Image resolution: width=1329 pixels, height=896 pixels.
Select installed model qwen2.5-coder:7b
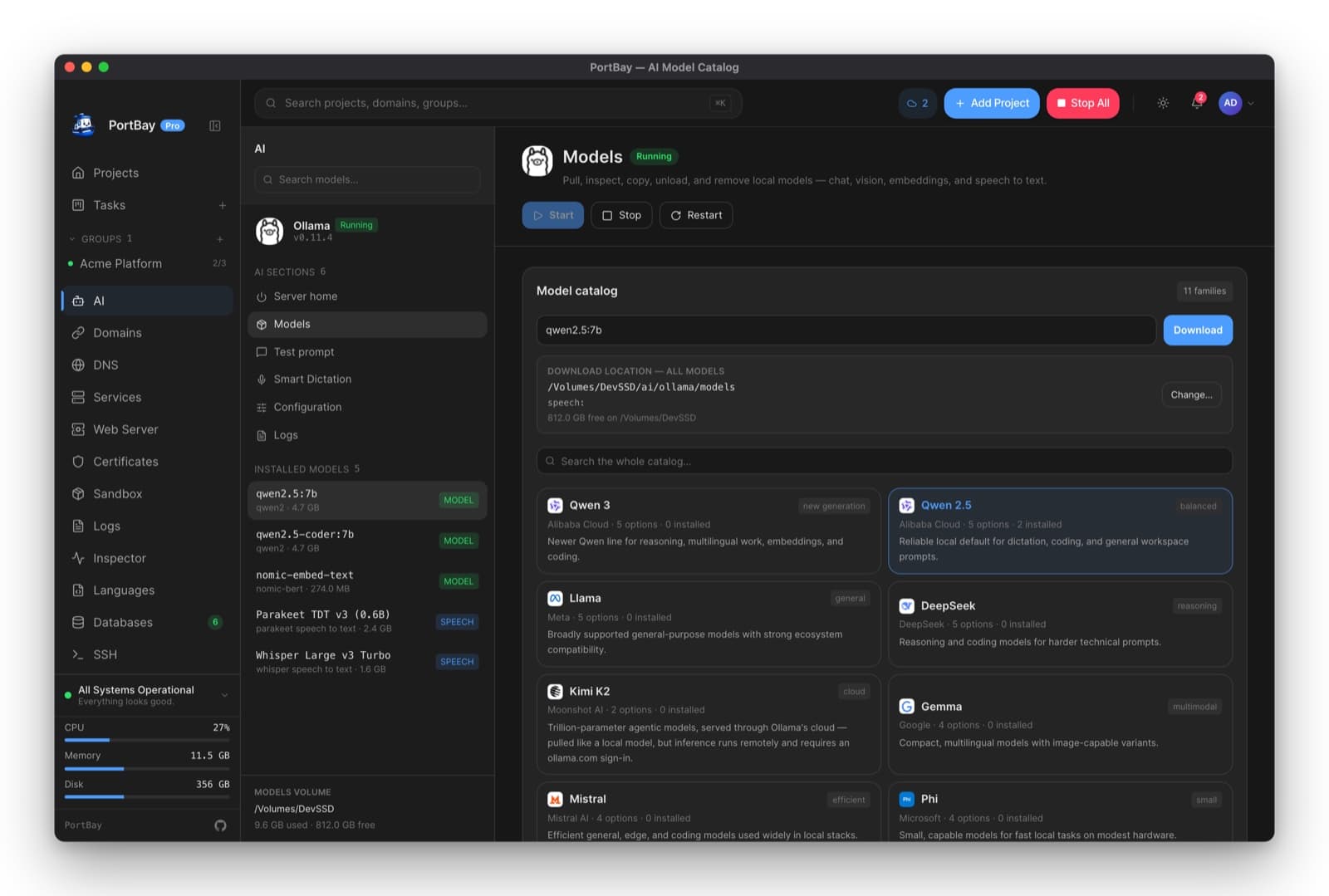point(367,541)
